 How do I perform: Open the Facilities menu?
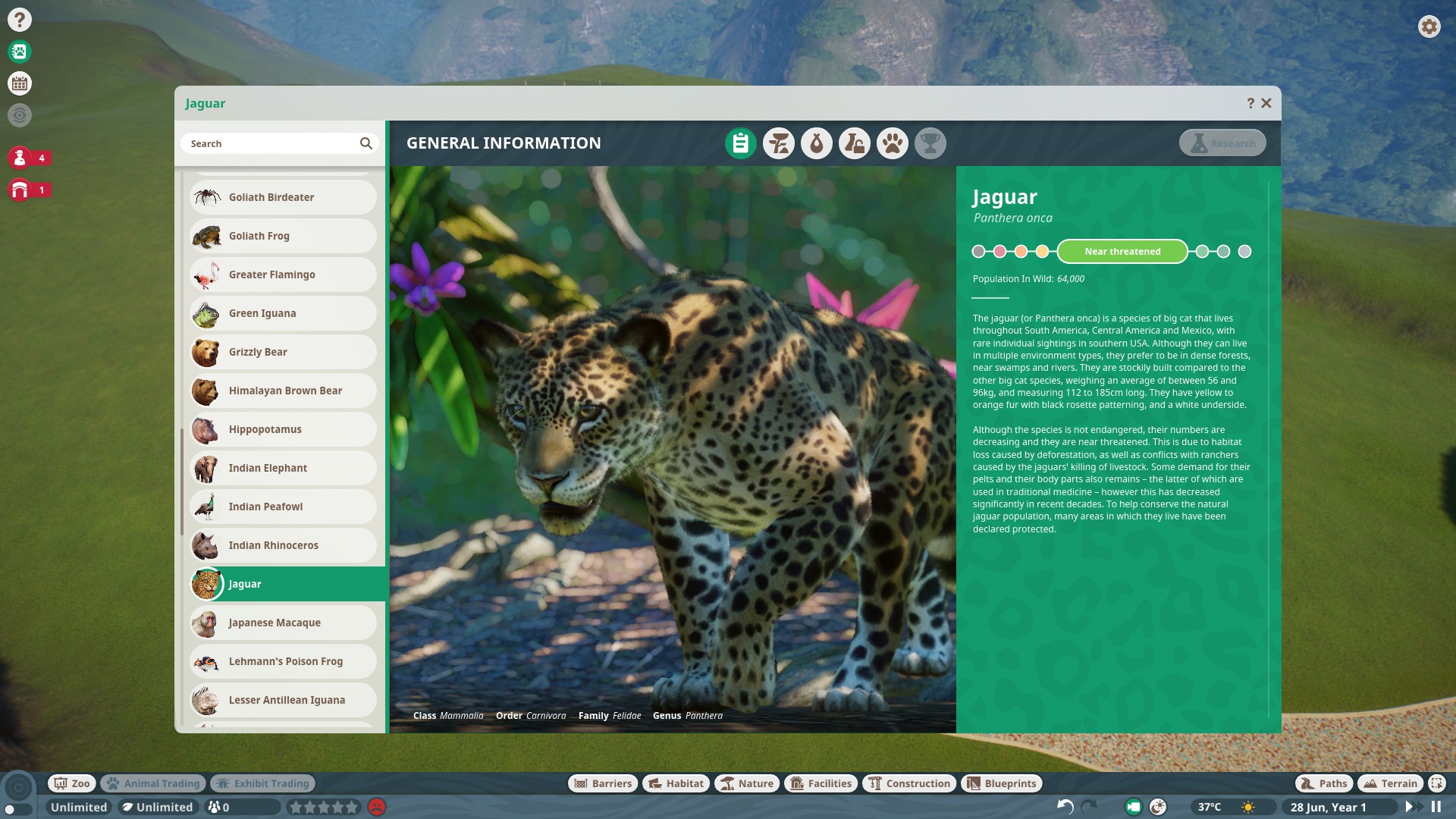point(821,783)
